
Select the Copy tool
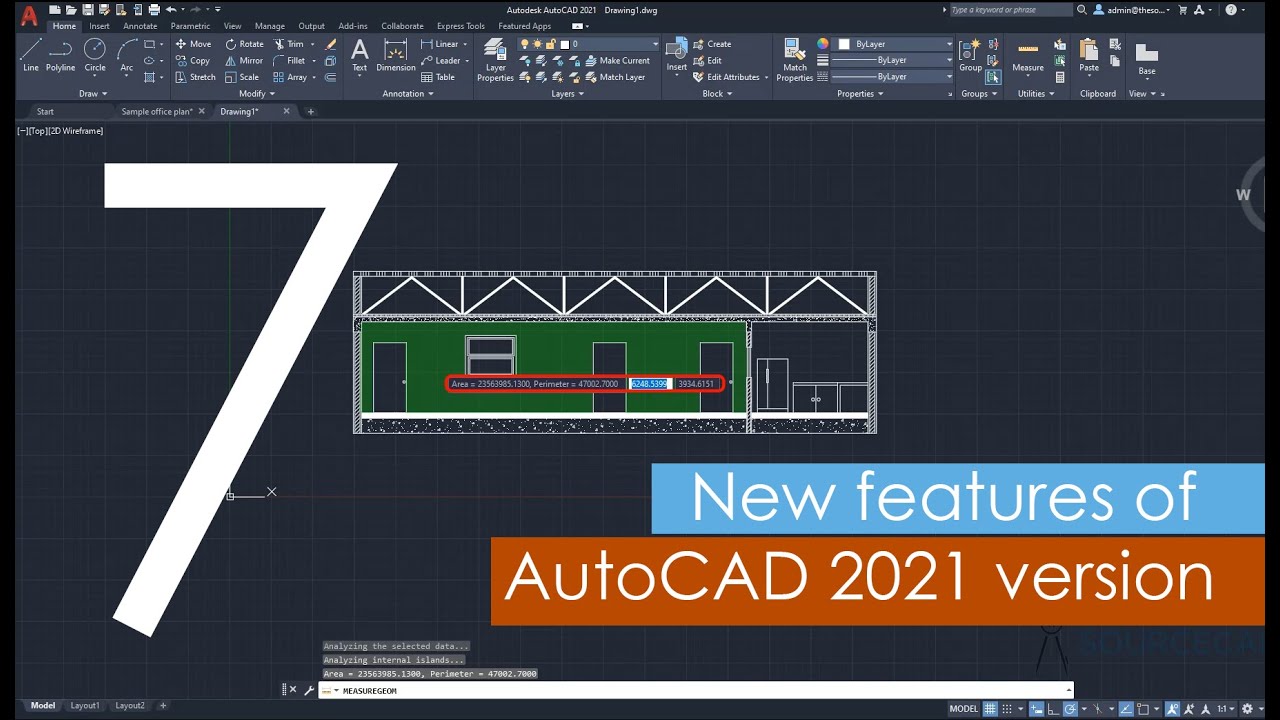192,60
